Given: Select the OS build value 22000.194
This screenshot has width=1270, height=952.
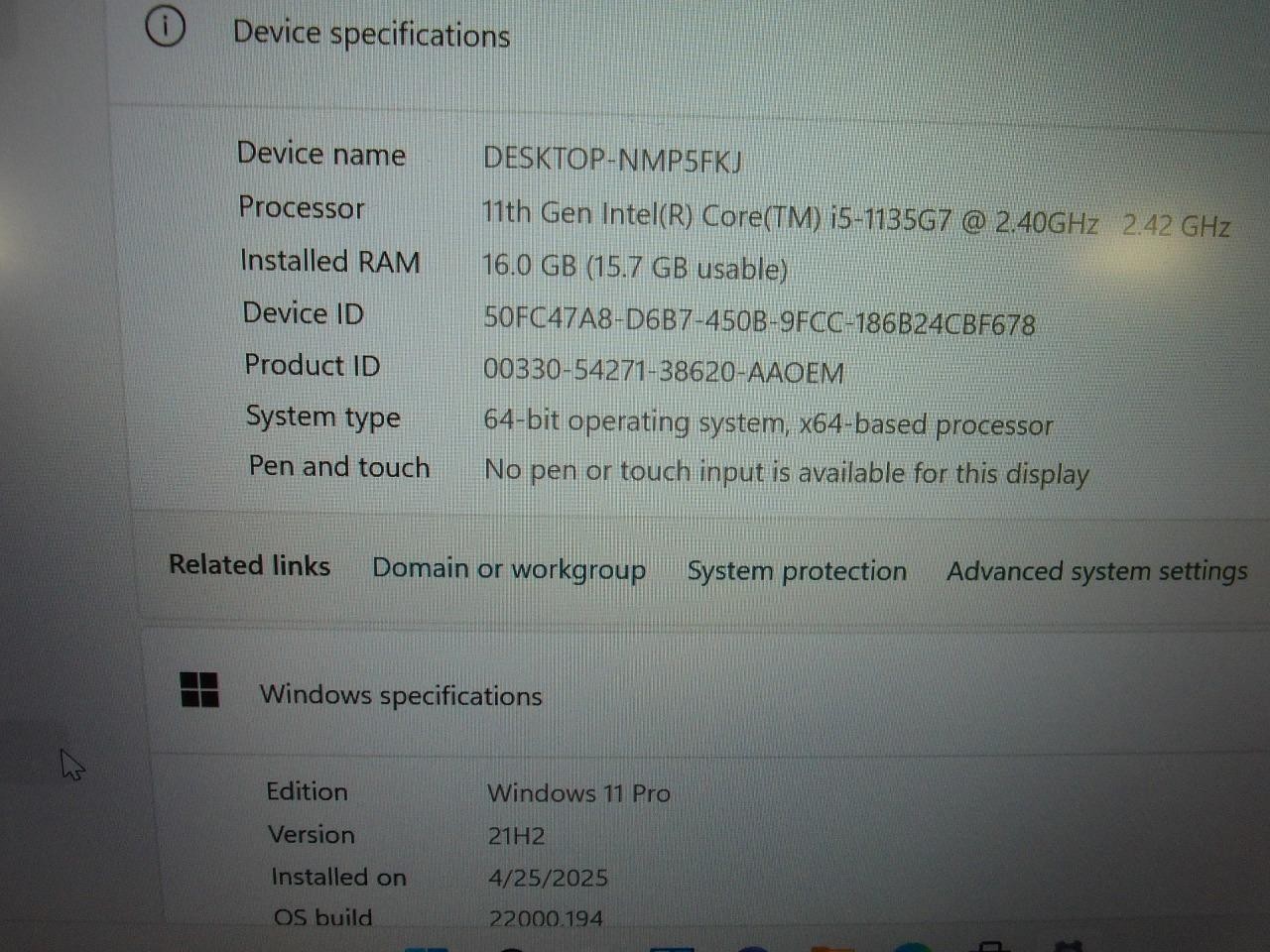Looking at the screenshot, I should 546,918.
